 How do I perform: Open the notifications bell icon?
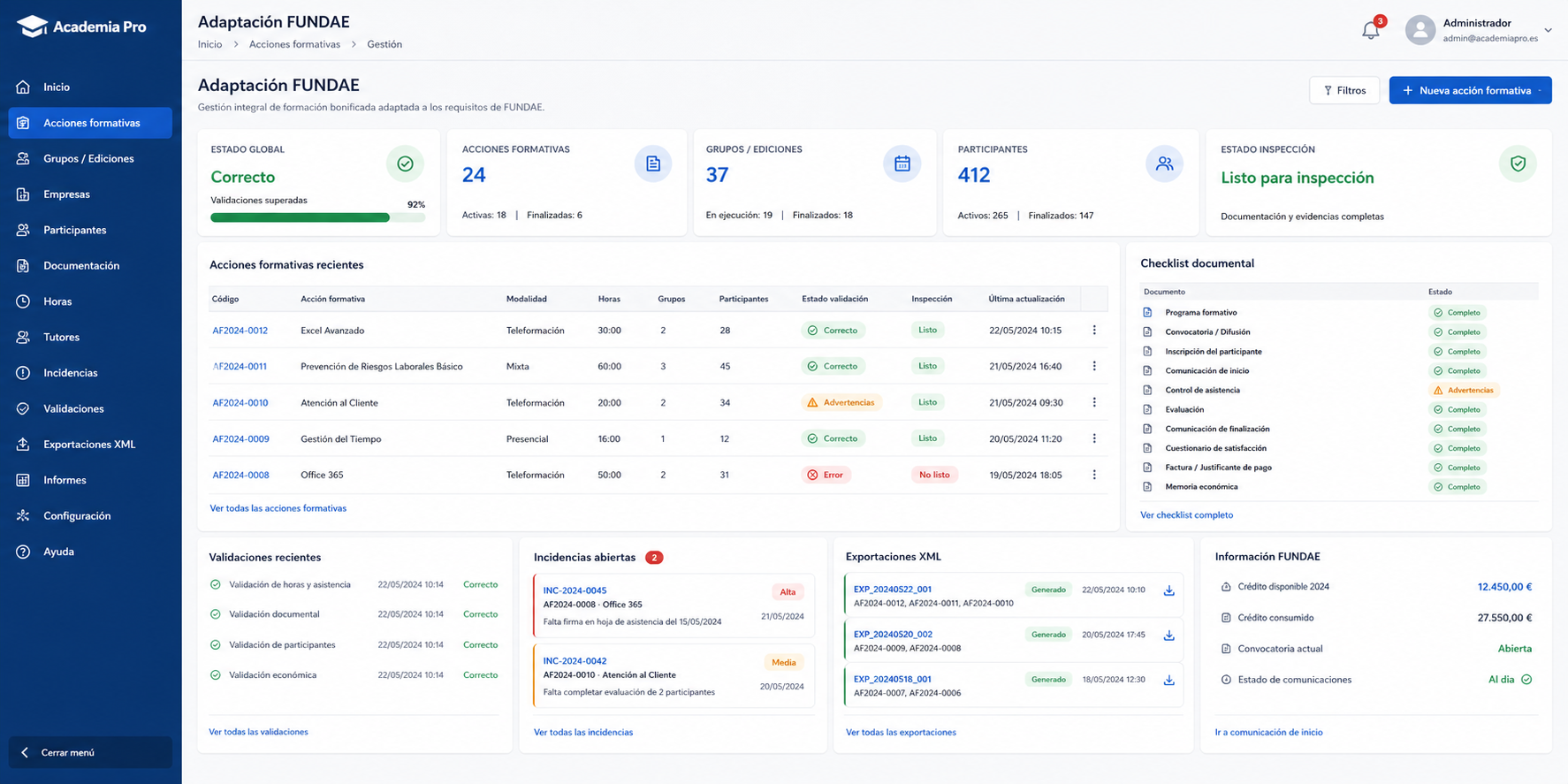tap(1371, 30)
